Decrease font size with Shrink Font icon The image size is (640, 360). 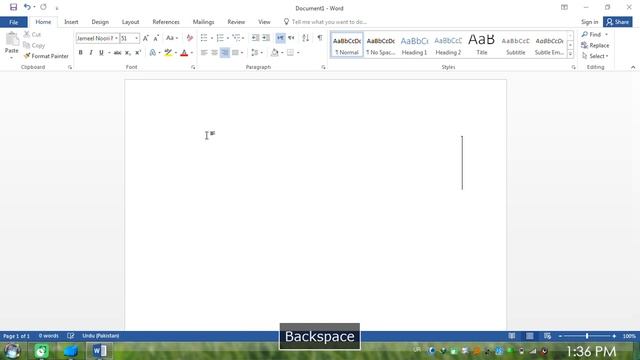pos(156,38)
